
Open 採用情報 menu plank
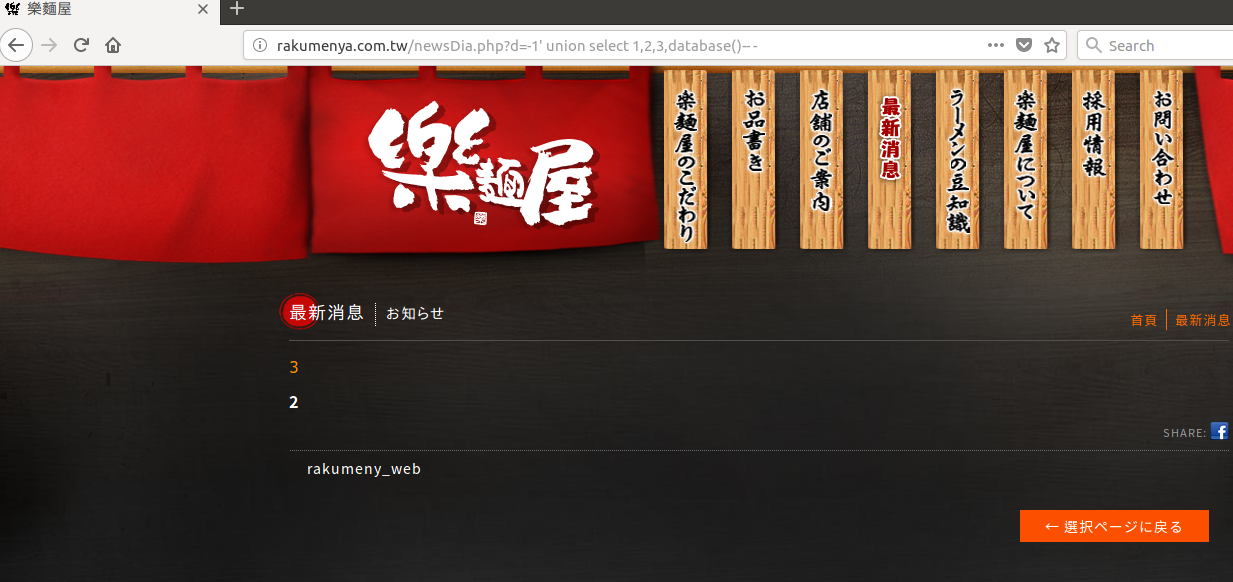coord(1094,159)
